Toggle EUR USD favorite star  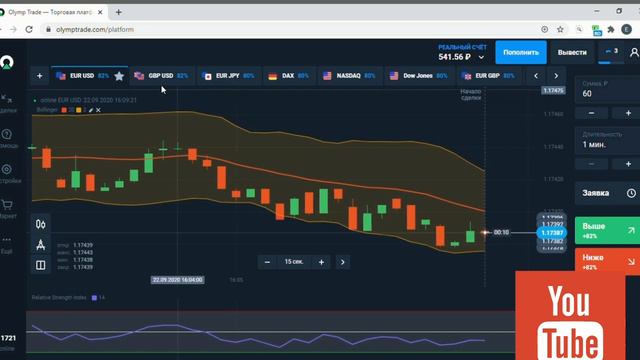(x=119, y=76)
